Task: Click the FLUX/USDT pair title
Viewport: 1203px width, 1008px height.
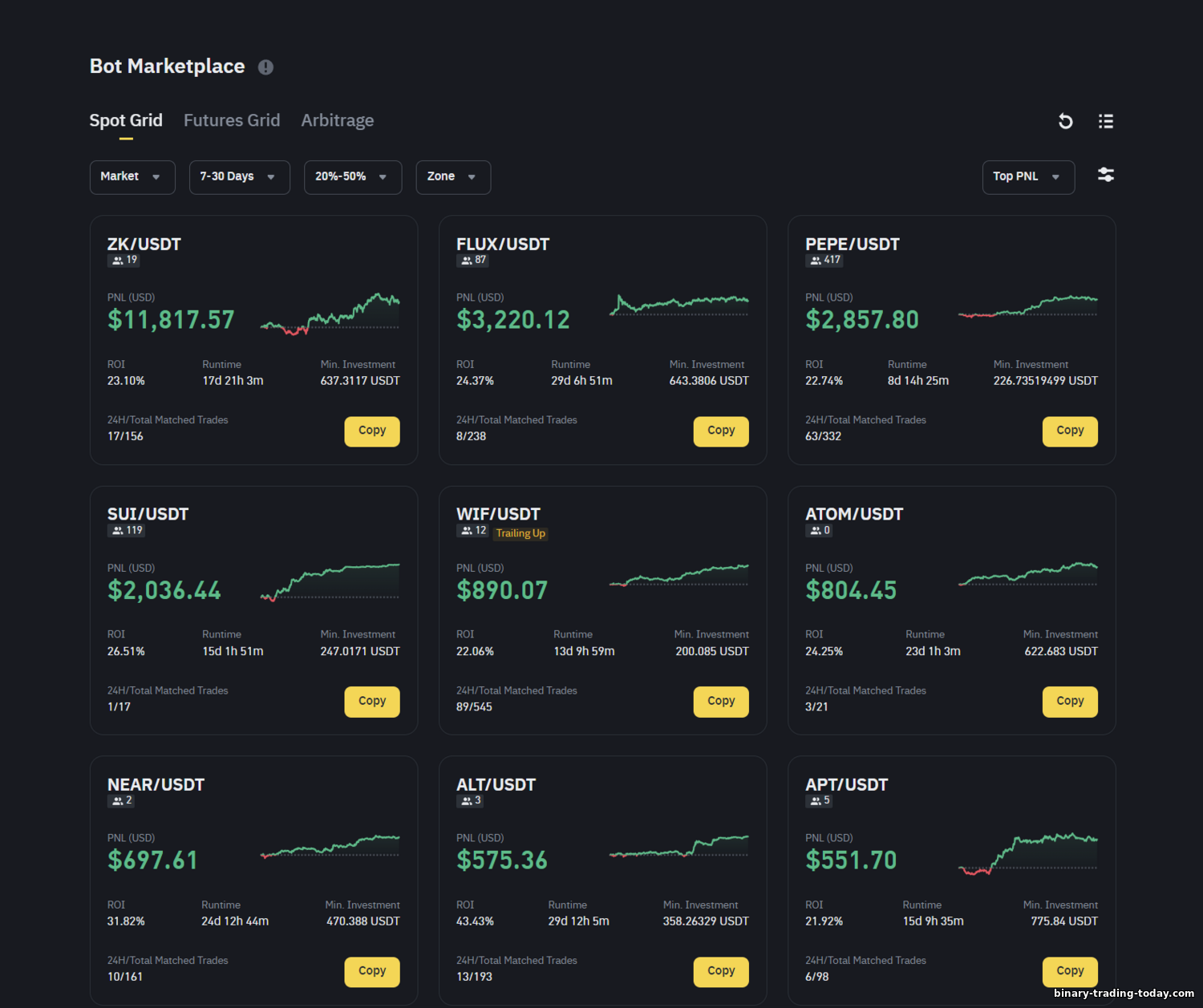Action: 503,244
